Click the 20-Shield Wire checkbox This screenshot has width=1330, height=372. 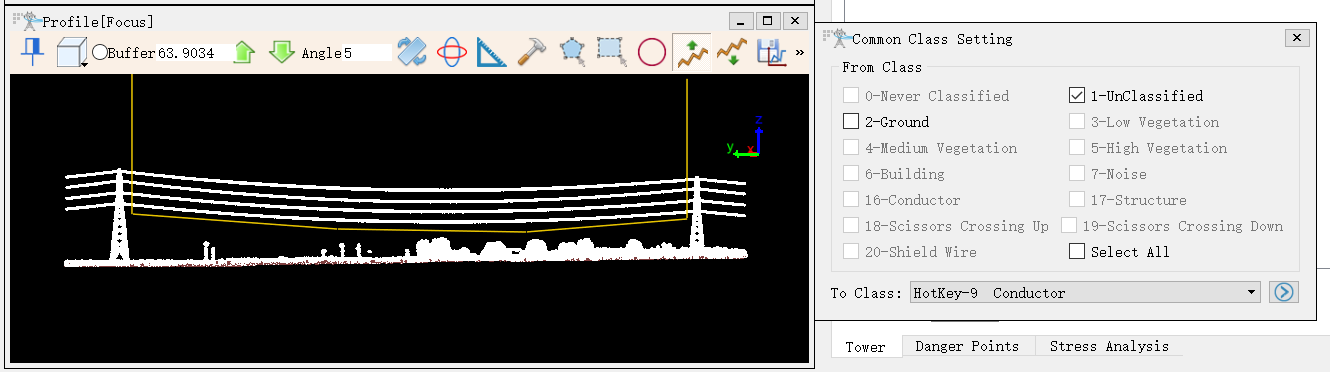851,252
